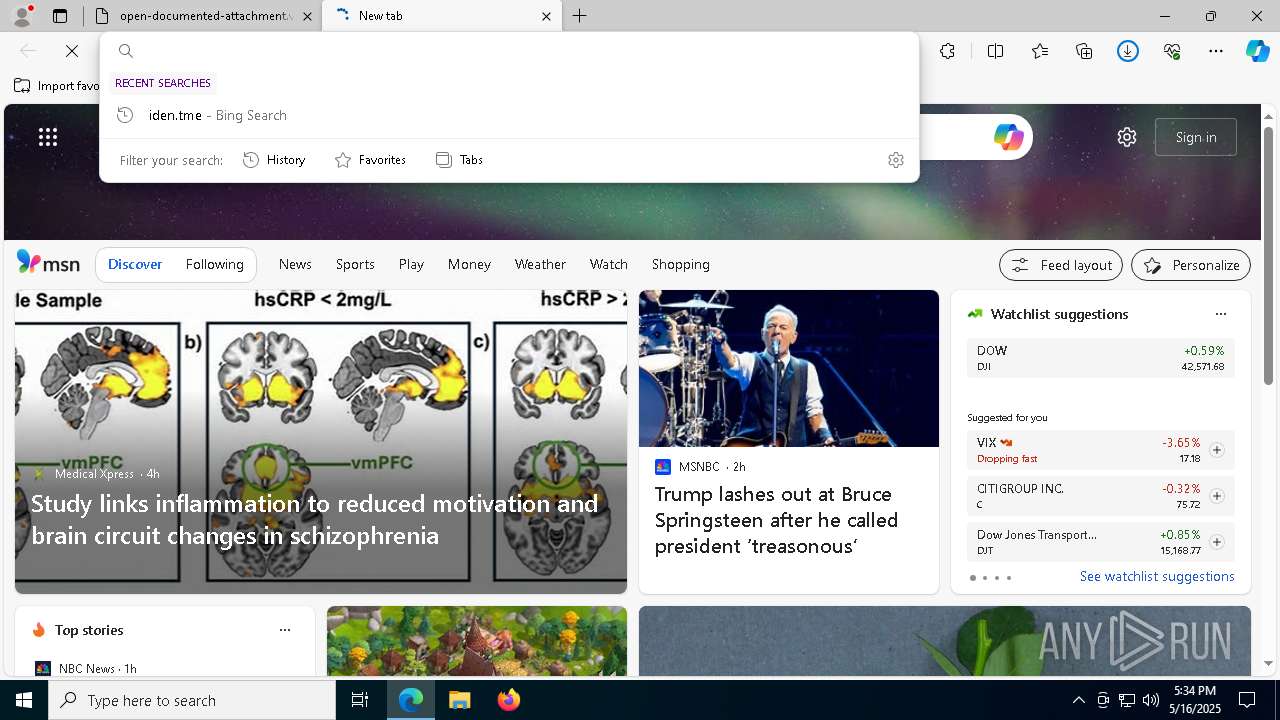Open the DOW stock row
The height and width of the screenshot is (720, 1280).
1100,358
